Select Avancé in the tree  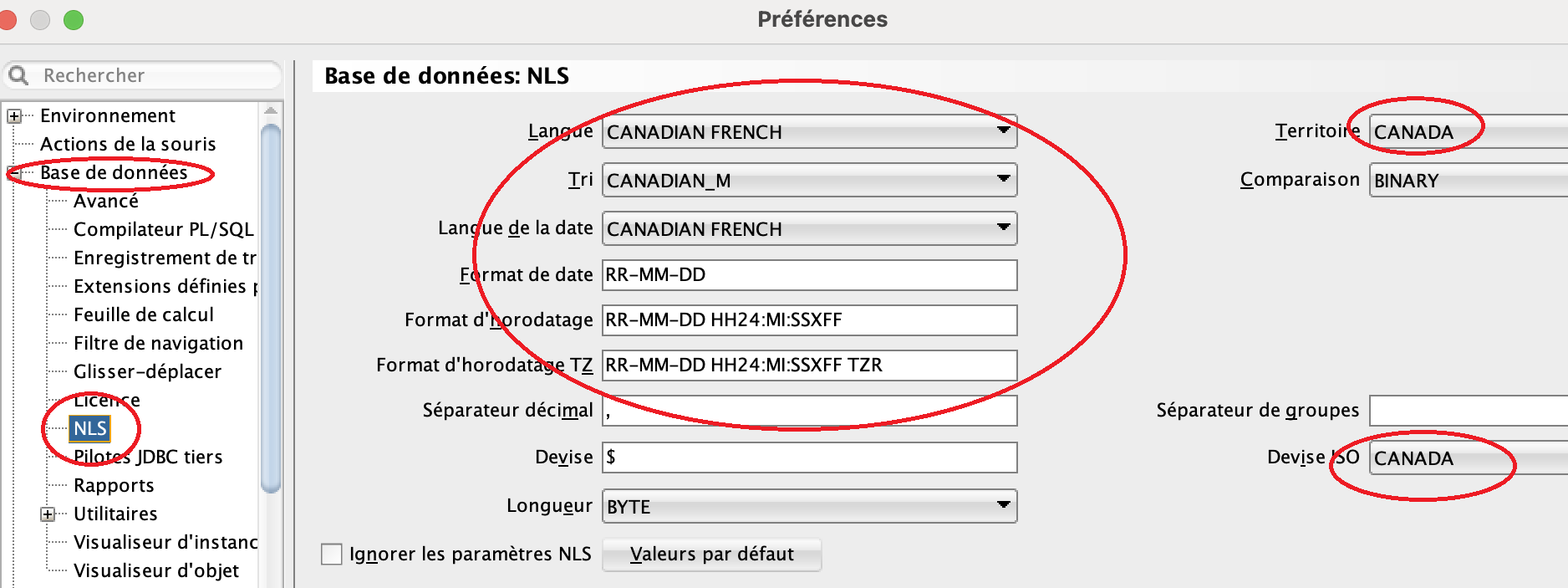(106, 202)
